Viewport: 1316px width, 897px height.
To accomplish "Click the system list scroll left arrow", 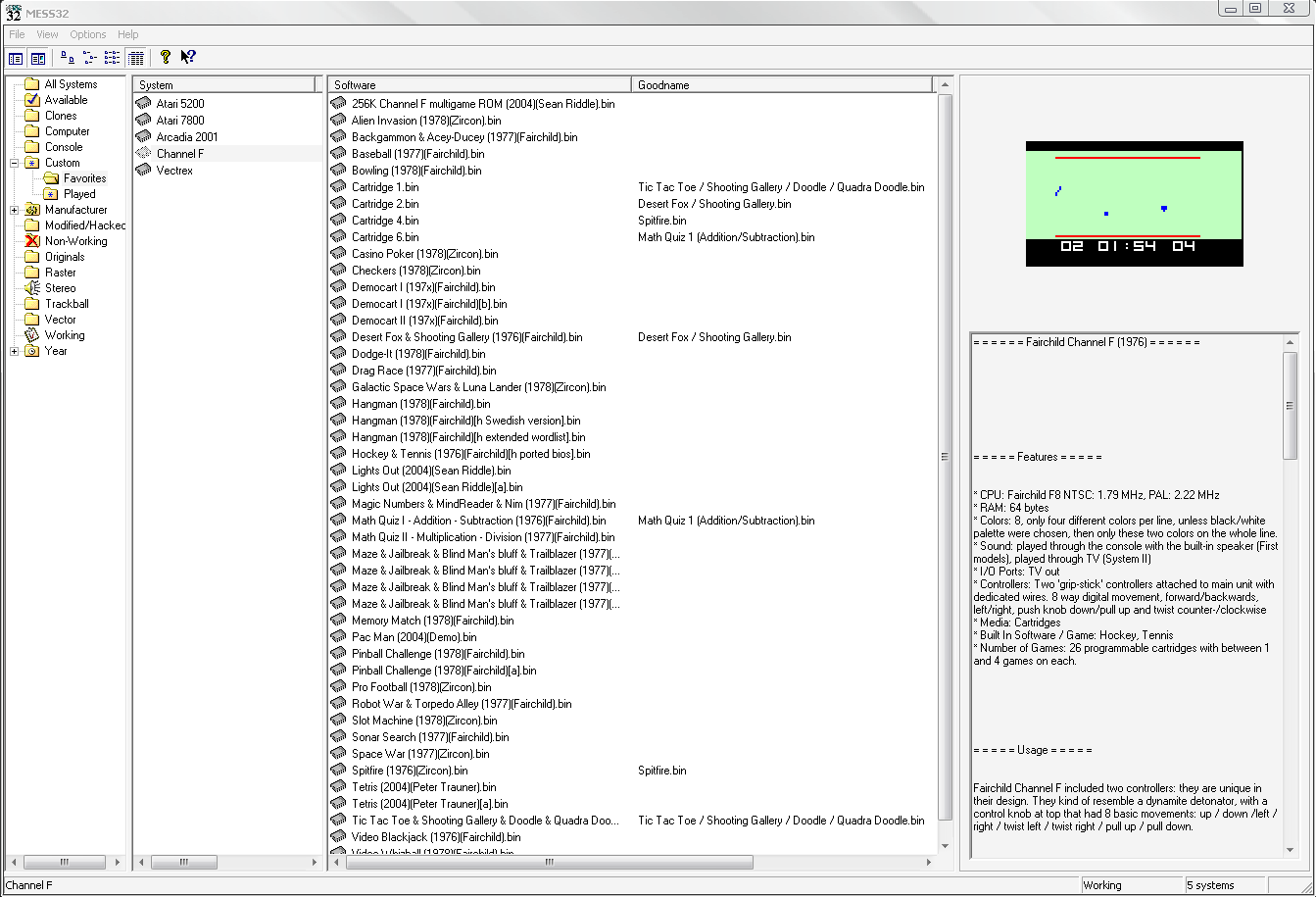I will point(142,863).
